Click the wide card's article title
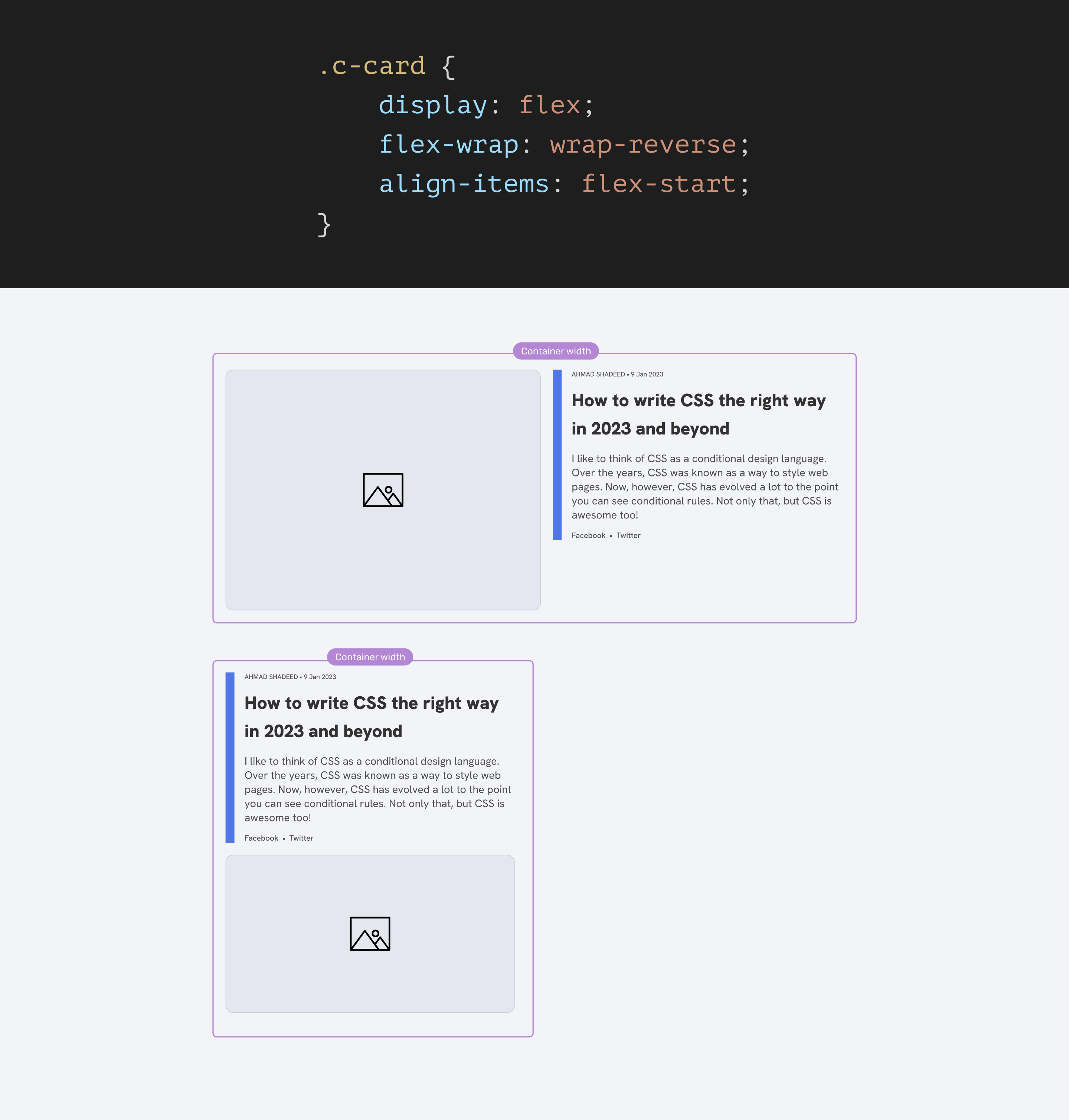Image resolution: width=1069 pixels, height=1120 pixels. tap(698, 414)
